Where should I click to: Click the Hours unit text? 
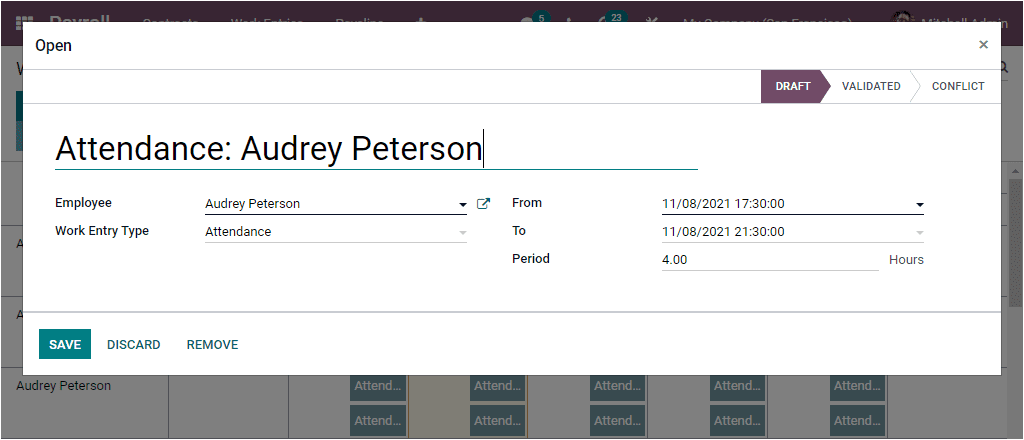906,260
